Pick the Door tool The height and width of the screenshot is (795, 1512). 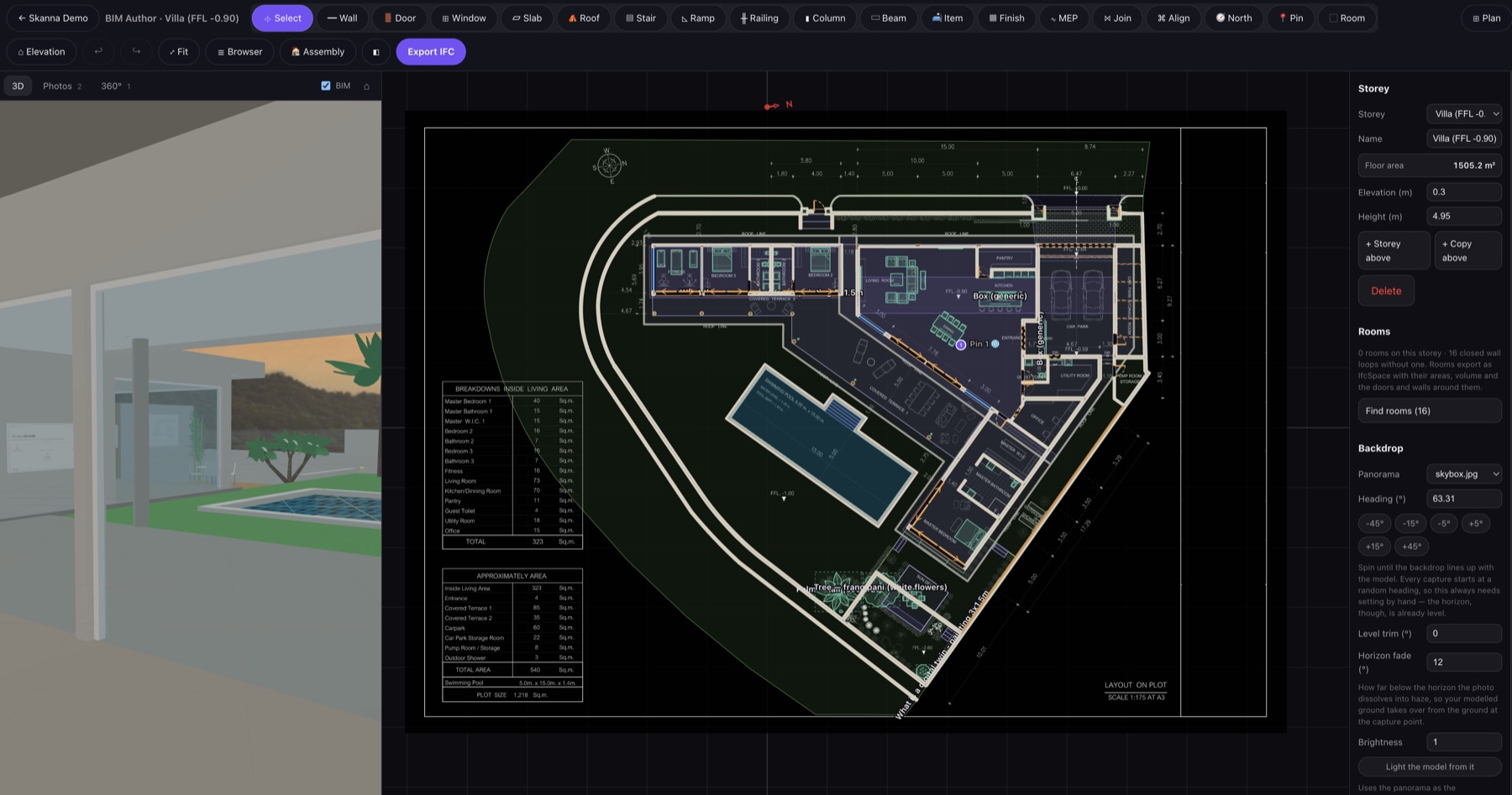400,18
